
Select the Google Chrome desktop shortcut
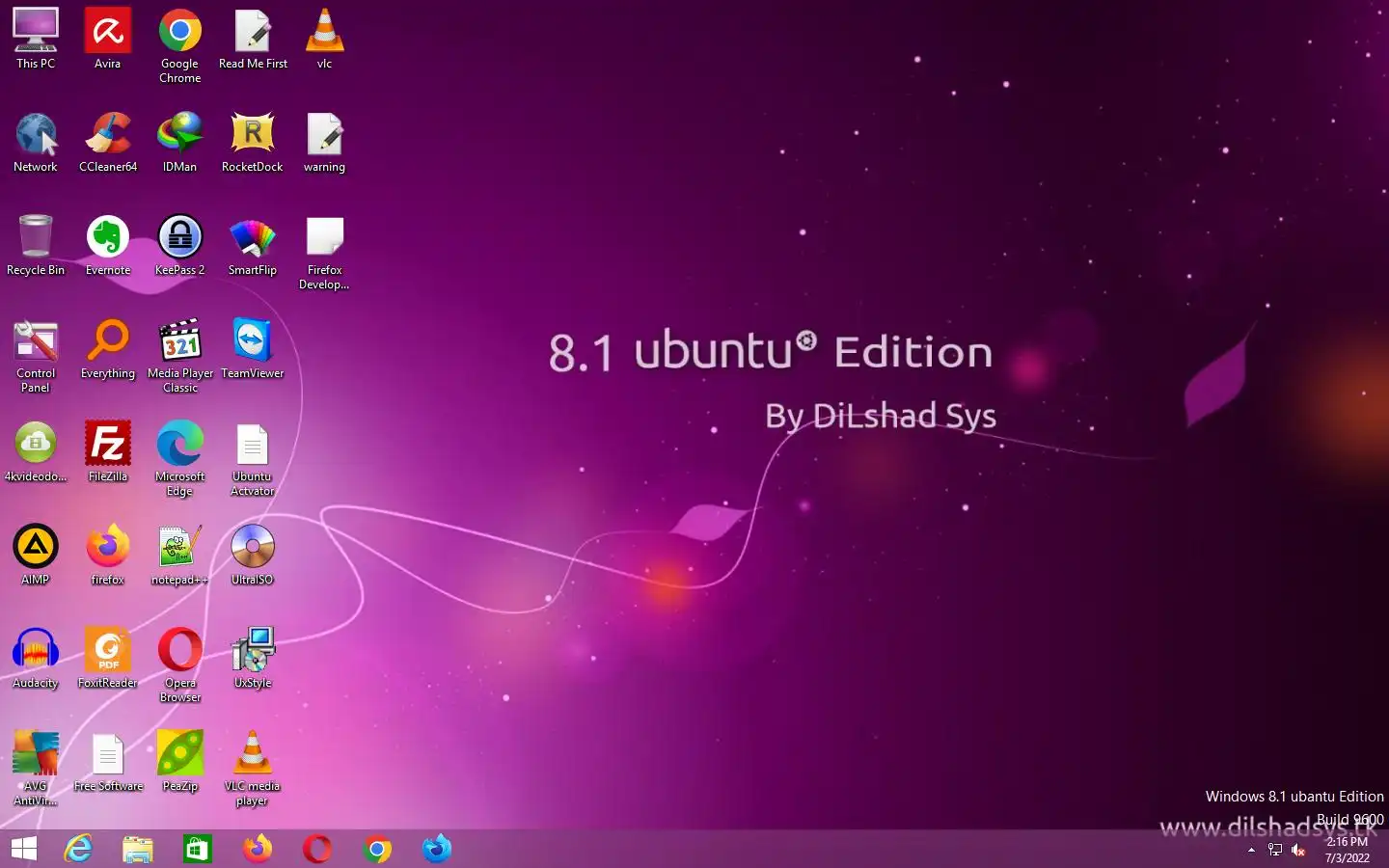(180, 46)
